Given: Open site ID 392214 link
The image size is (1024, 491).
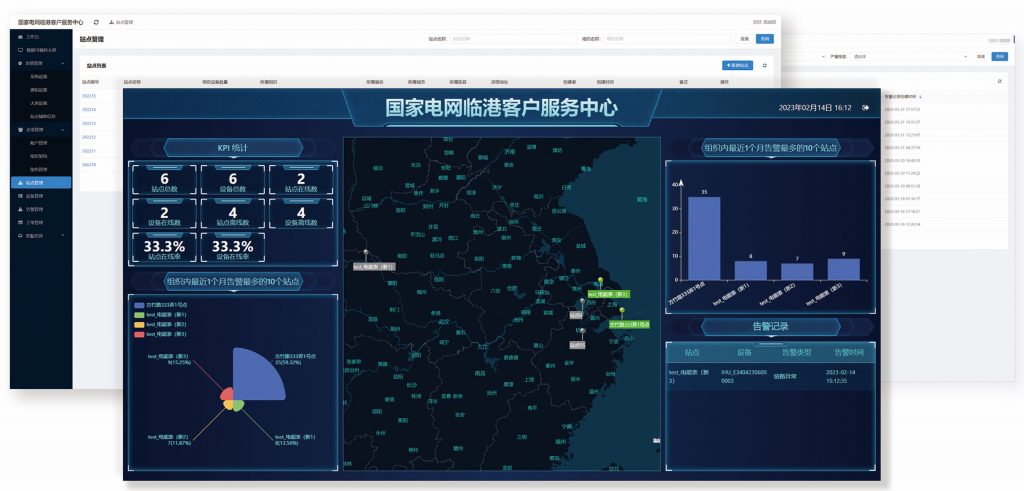Looking at the screenshot, I should coord(89,110).
